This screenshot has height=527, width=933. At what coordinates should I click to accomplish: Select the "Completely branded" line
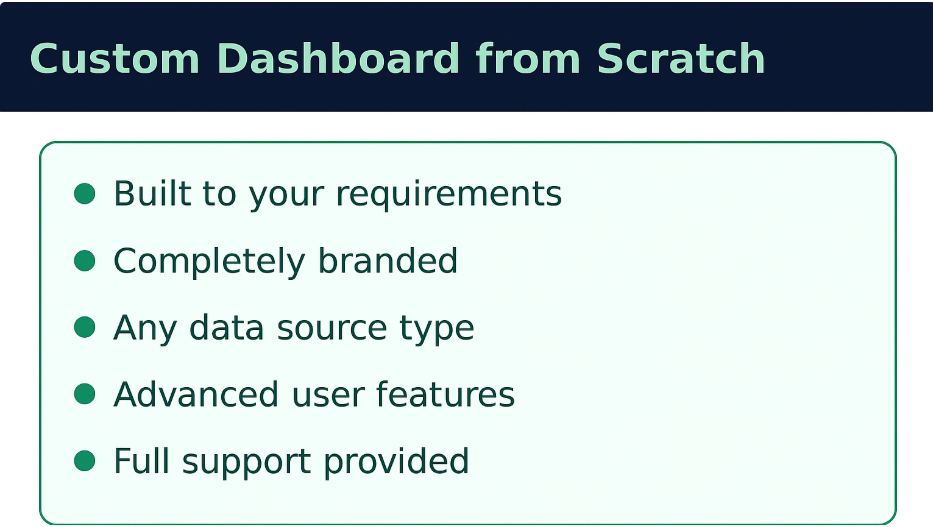285,261
